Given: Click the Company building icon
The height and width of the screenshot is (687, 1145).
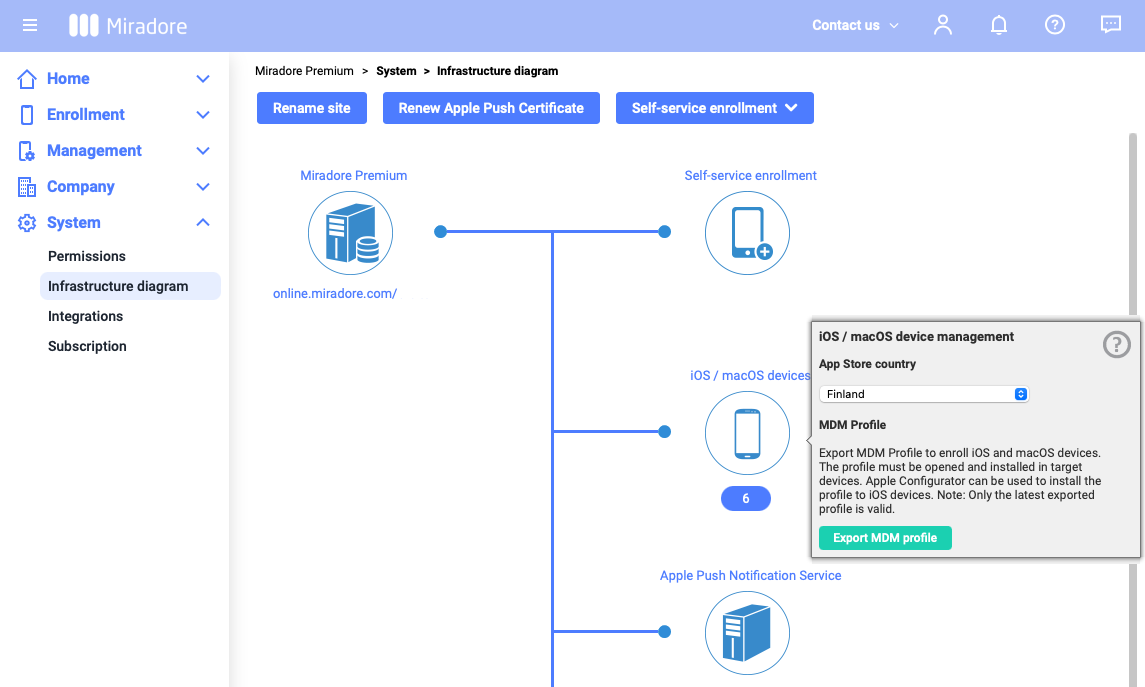Looking at the screenshot, I should (27, 187).
